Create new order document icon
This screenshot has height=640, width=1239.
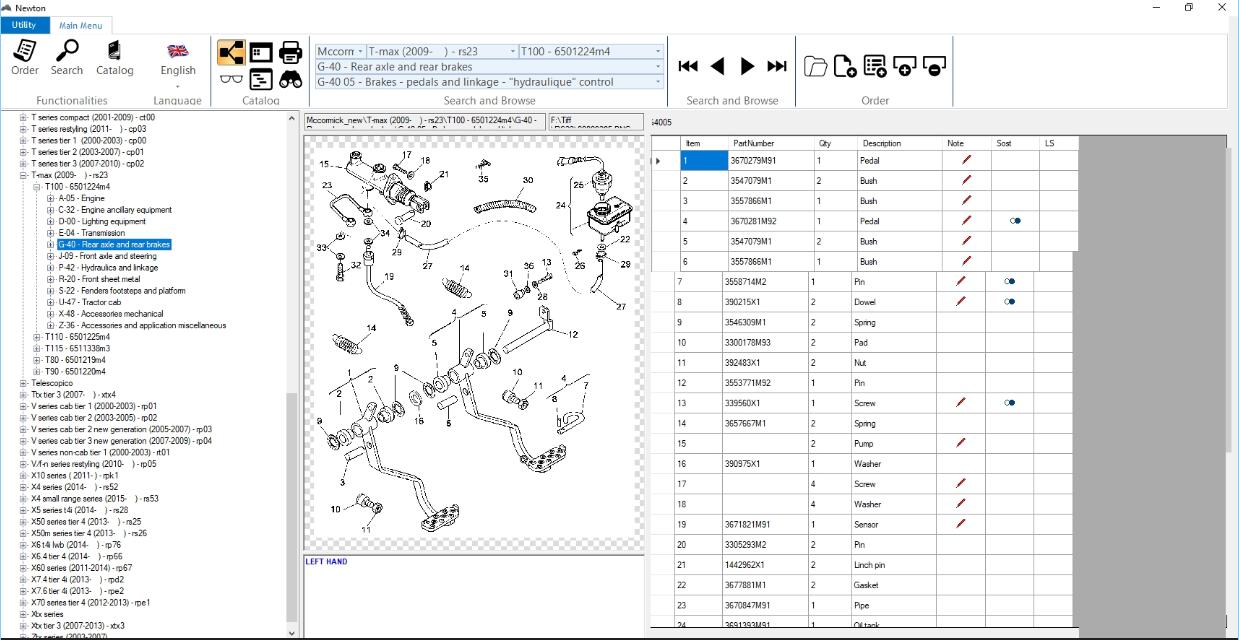point(845,66)
